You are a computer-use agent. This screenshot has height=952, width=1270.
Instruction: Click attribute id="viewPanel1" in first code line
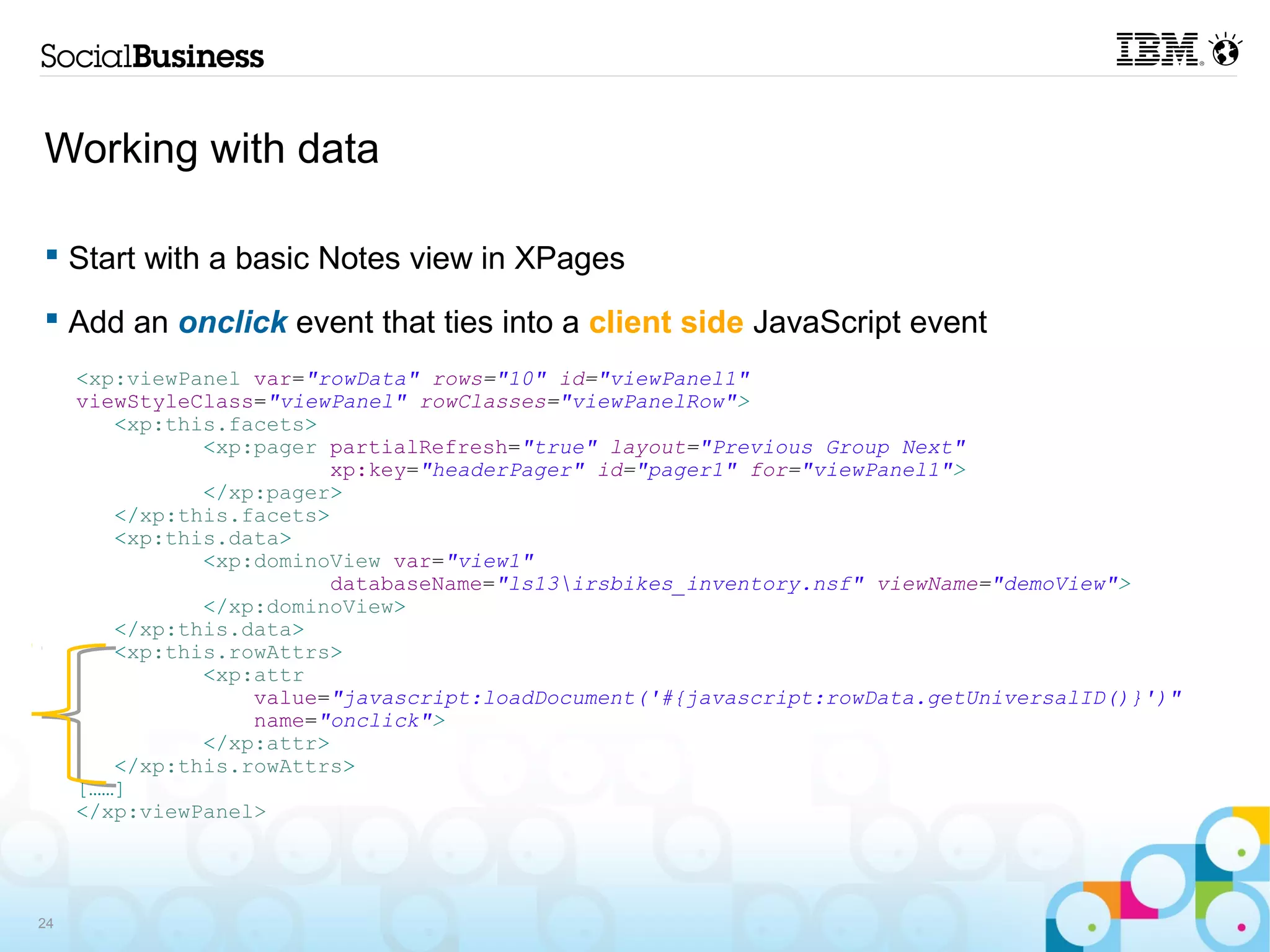tap(655, 379)
